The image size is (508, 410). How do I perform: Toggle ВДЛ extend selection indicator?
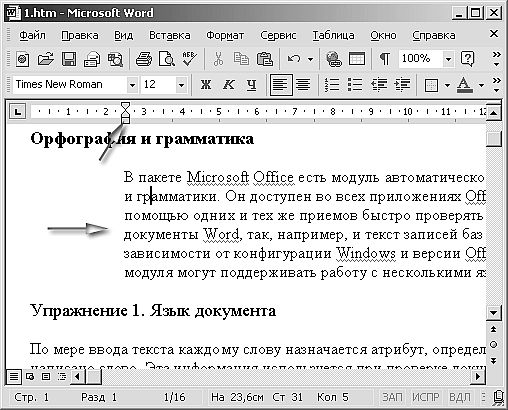pyautogui.click(x=460, y=397)
